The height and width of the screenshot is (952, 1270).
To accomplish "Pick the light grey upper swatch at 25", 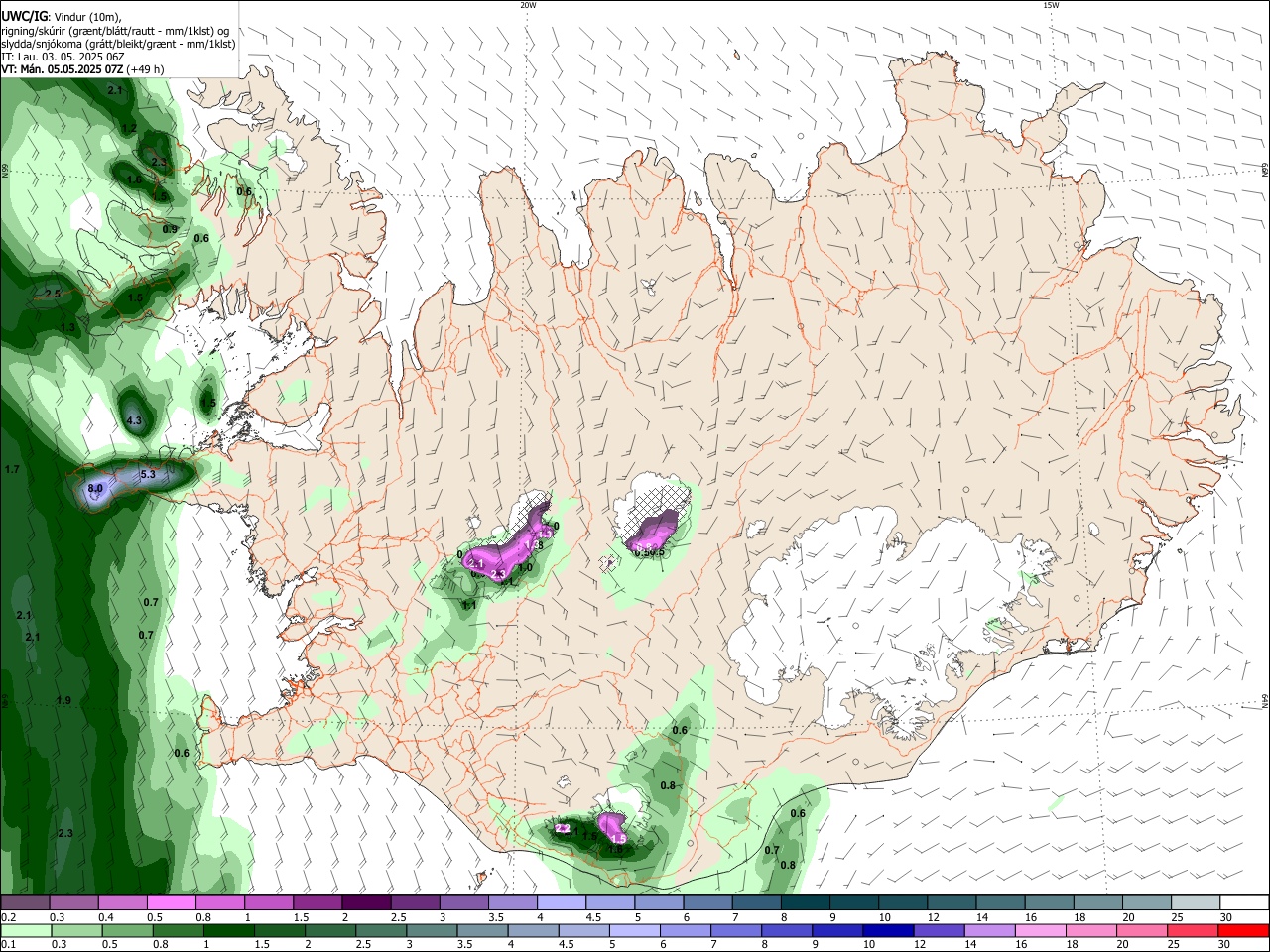I will pyautogui.click(x=1197, y=902).
